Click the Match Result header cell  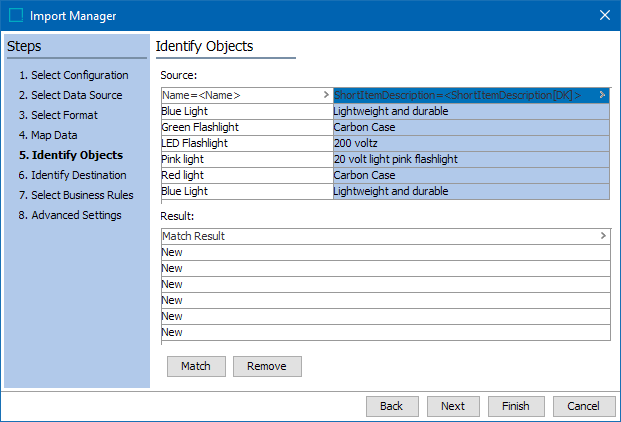(385, 236)
